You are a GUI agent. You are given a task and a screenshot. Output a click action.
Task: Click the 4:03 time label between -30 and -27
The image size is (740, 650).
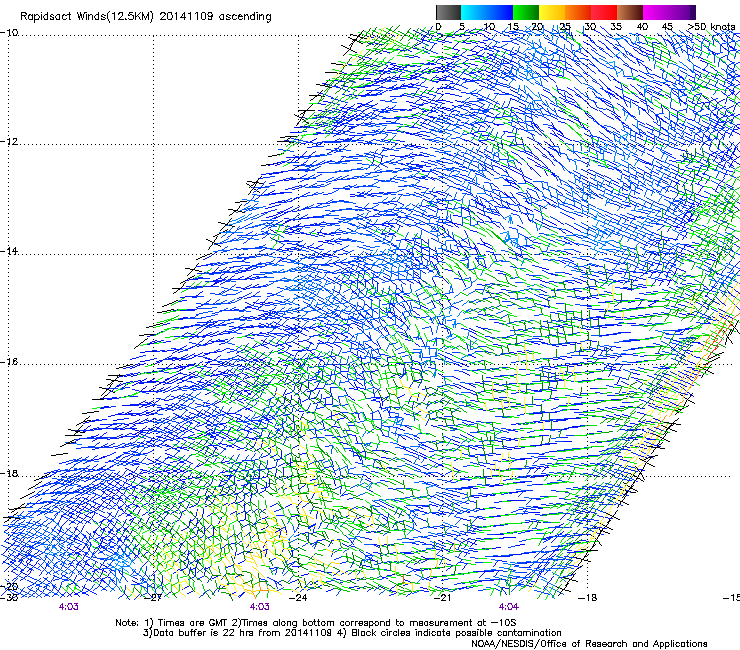[68, 607]
